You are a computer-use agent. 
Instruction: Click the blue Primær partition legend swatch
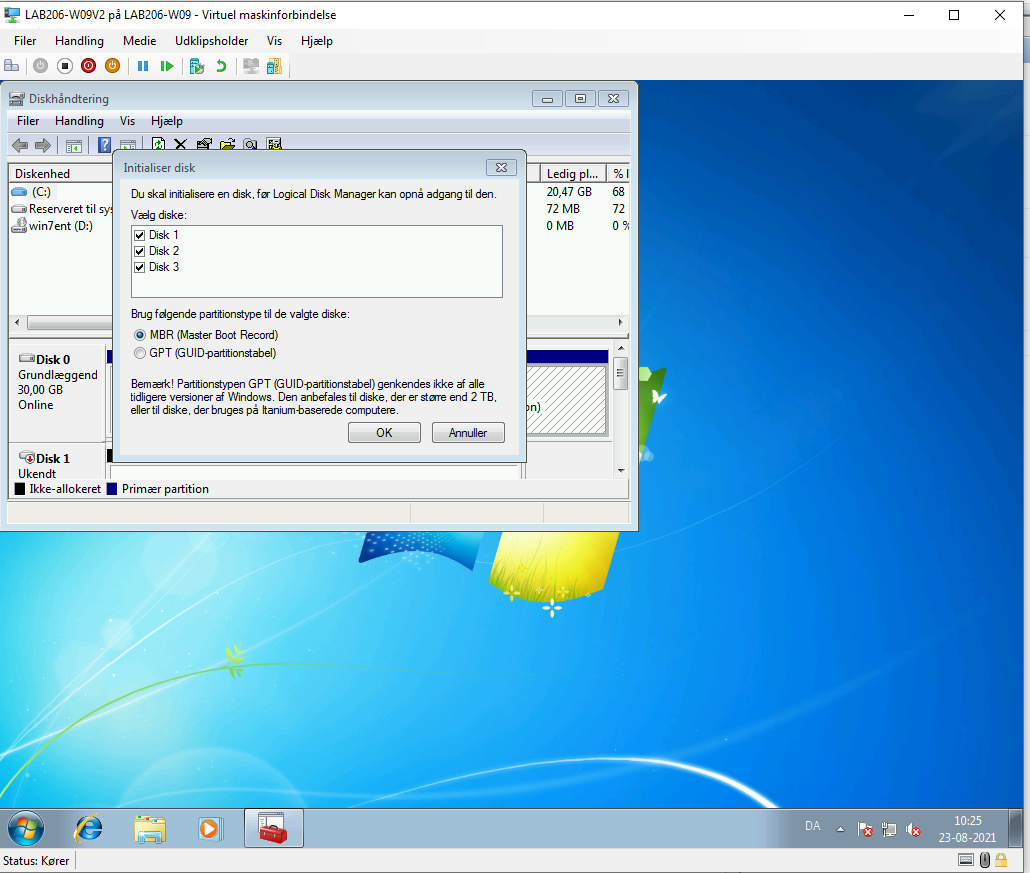point(112,489)
